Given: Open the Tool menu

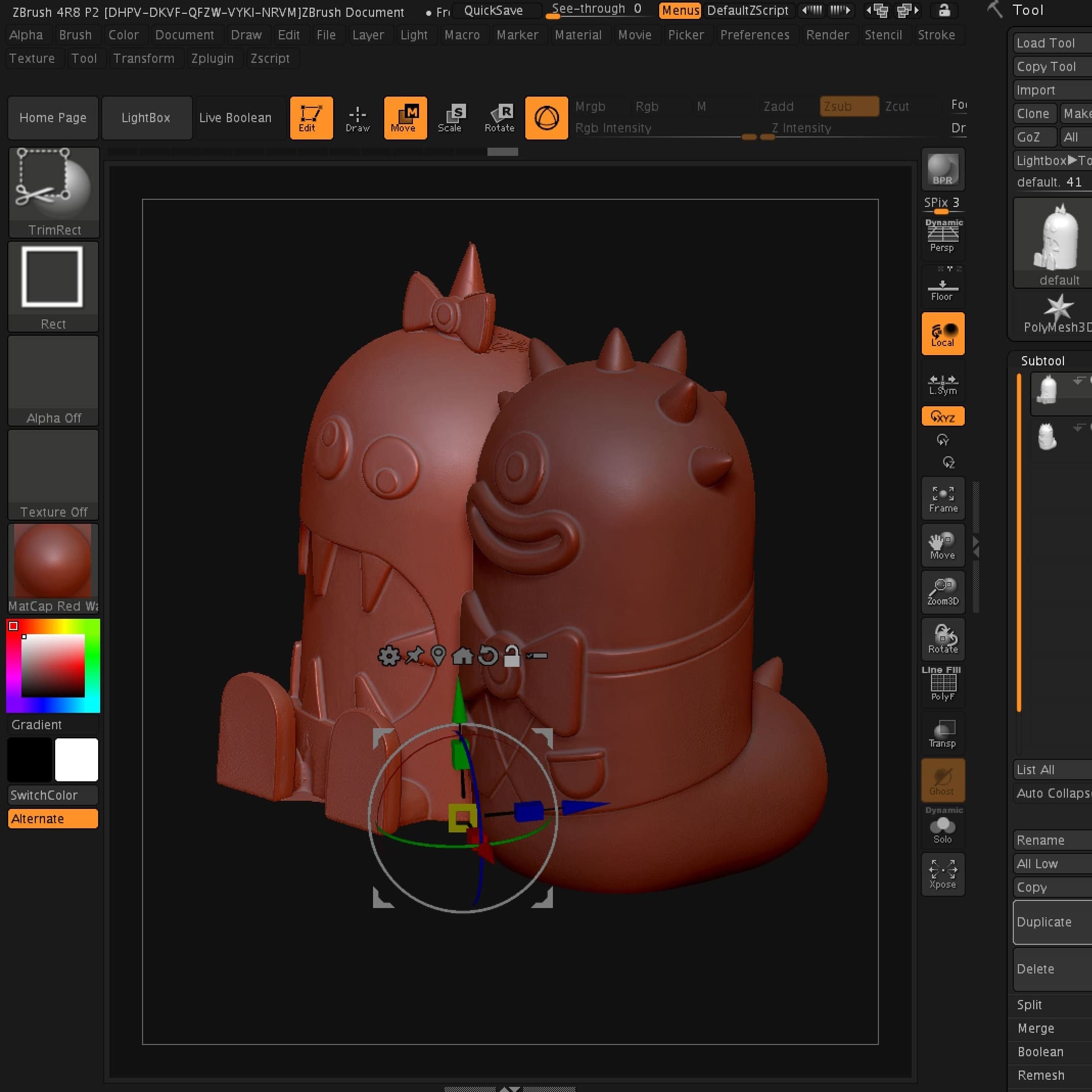Looking at the screenshot, I should tap(85, 58).
